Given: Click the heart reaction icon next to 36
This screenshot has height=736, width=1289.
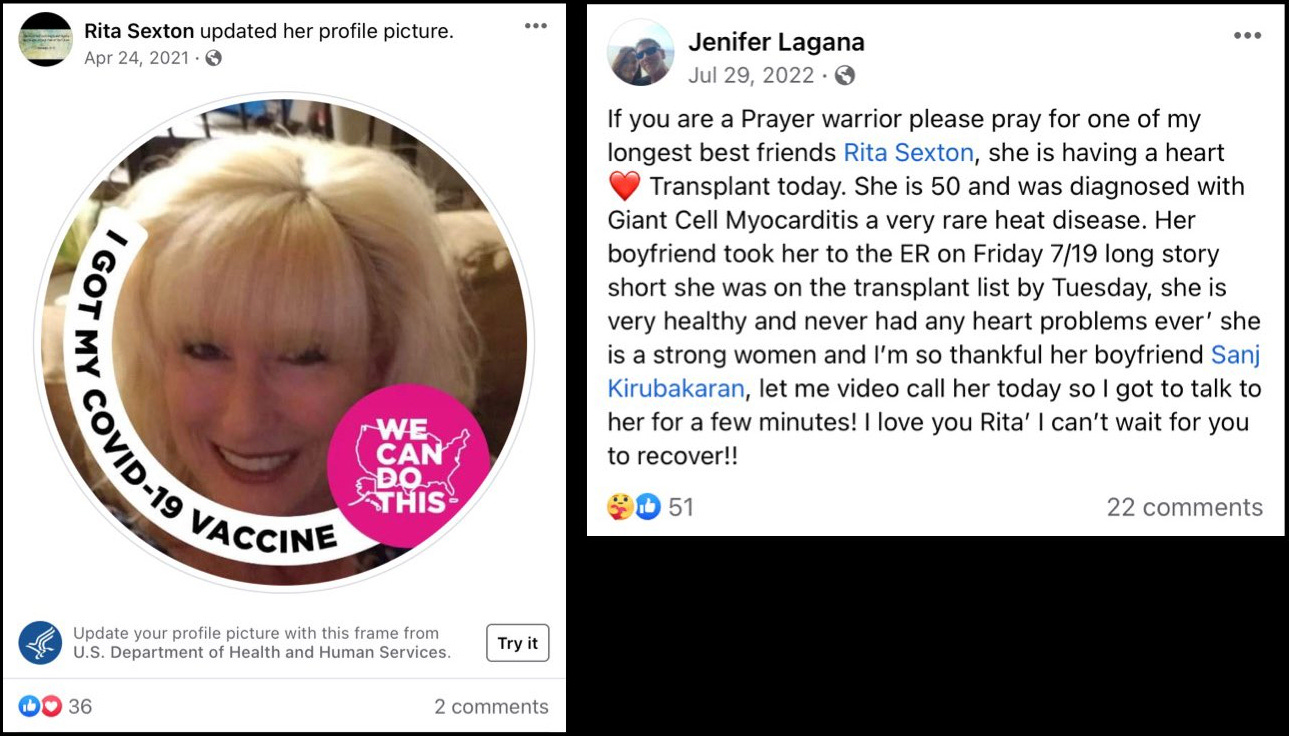Looking at the screenshot, I should [51, 706].
